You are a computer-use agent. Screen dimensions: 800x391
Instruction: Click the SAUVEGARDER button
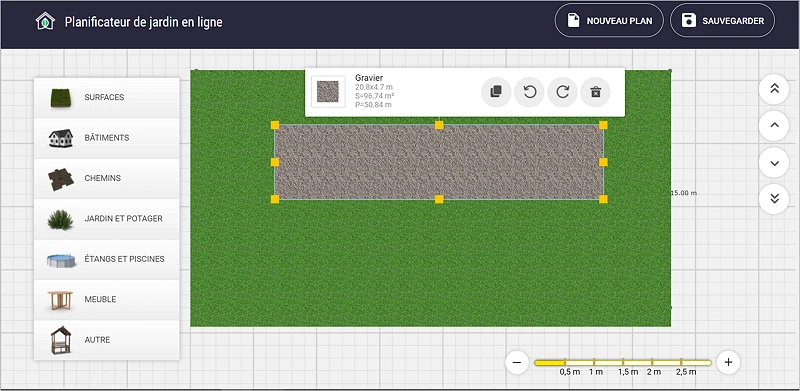click(722, 21)
